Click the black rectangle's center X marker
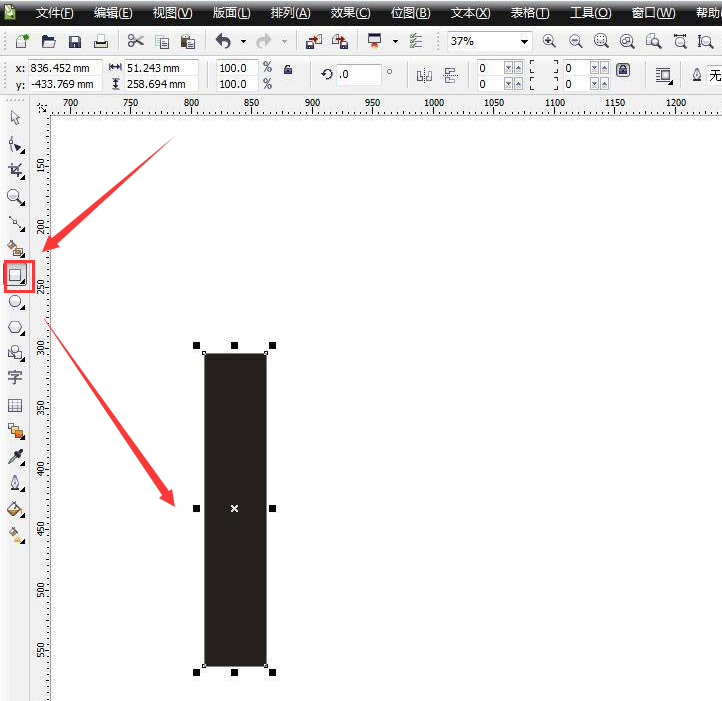This screenshot has width=722, height=701. (234, 508)
